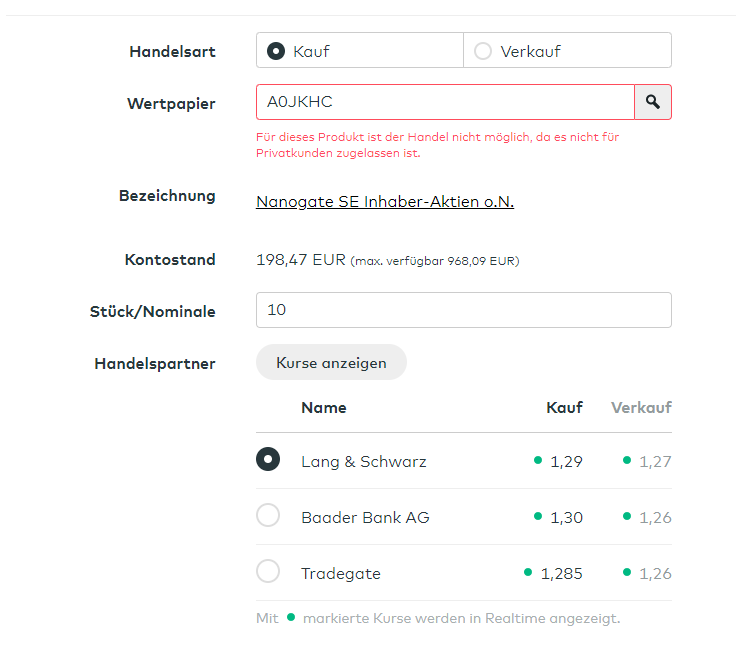736x647 pixels.
Task: Click green dot beside Baader Bank 1,30
Action: (x=538, y=516)
